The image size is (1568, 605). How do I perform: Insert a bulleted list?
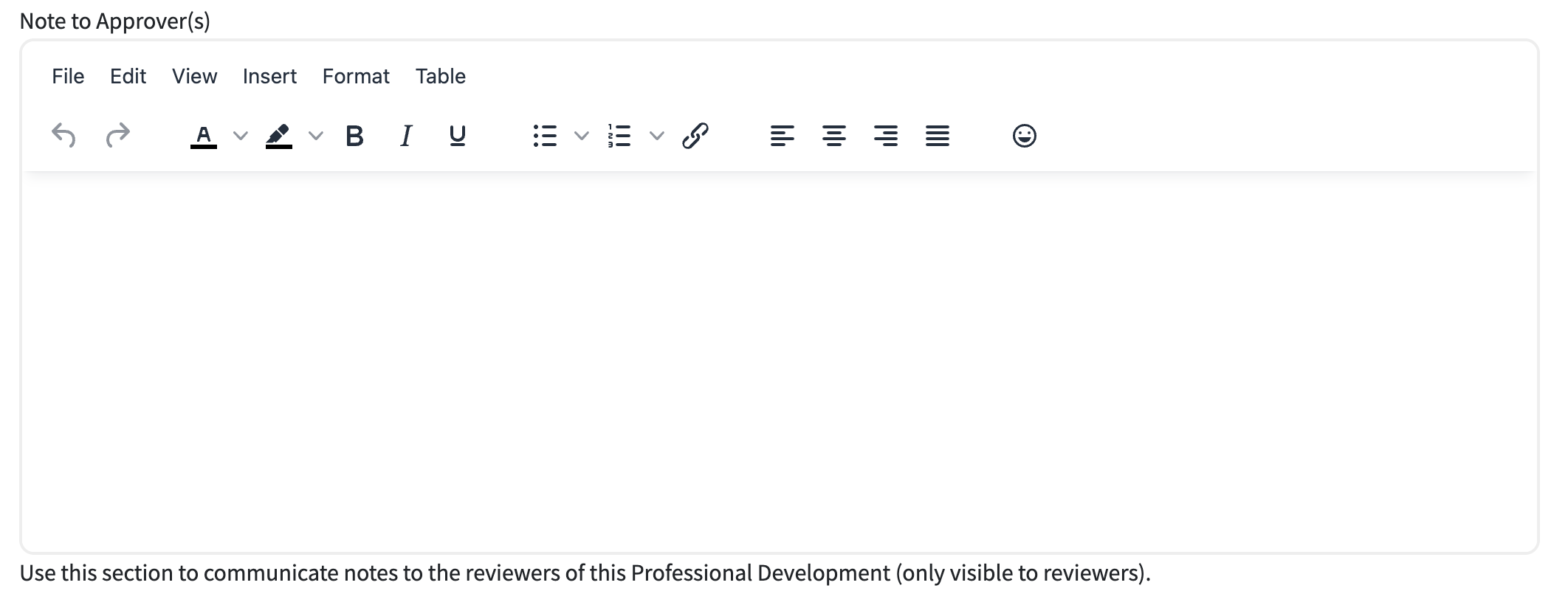545,136
